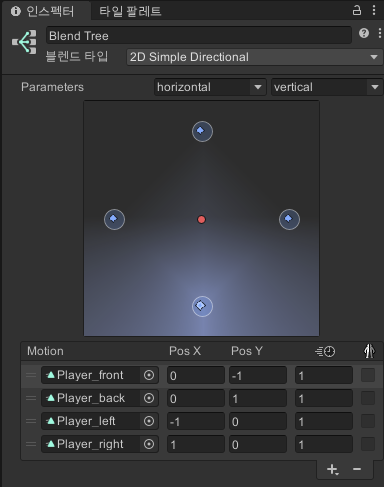Open object picker for Player_front
384x487 pixels.
click(x=149, y=375)
